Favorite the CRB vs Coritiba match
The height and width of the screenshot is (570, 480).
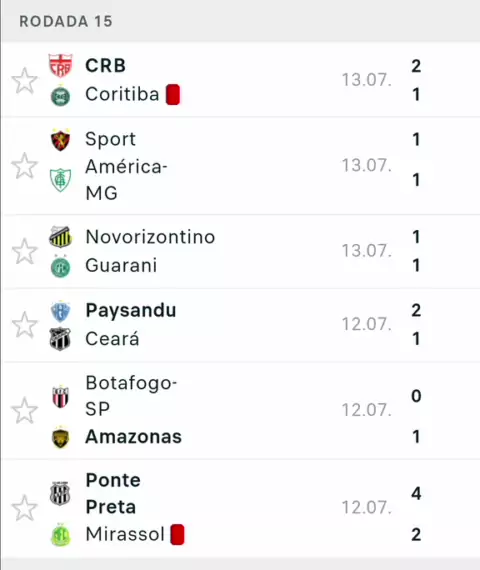(x=24, y=81)
